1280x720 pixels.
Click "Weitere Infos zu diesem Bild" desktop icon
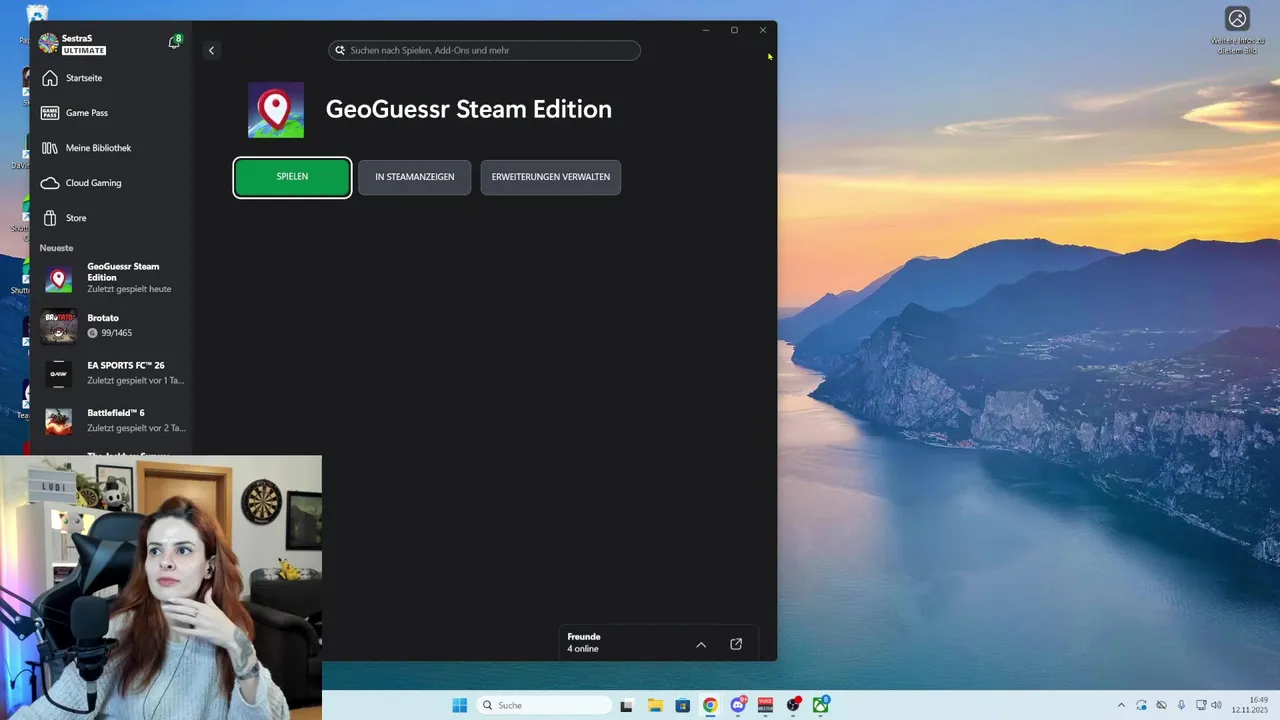click(x=1238, y=30)
